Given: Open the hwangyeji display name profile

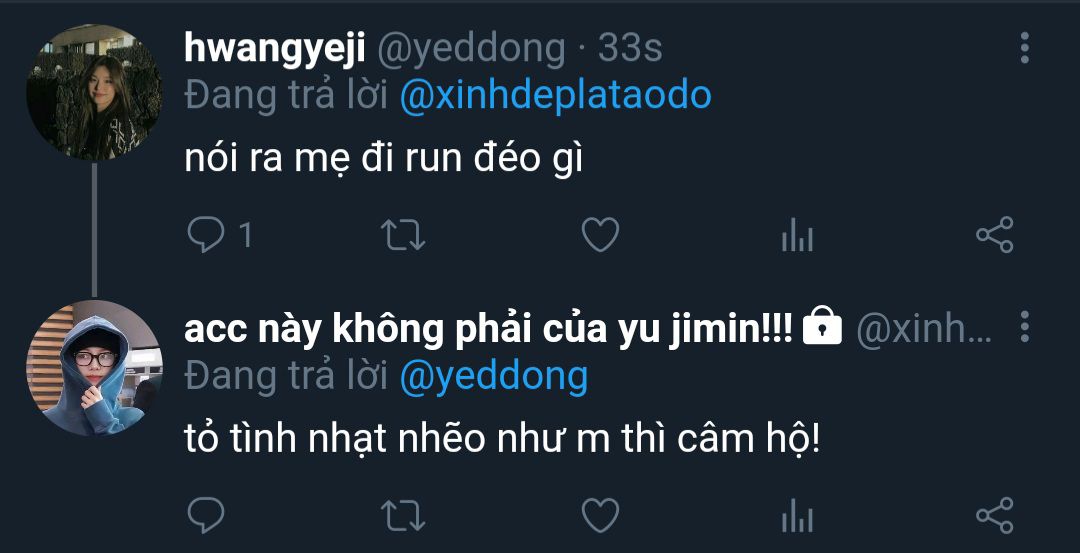Looking at the screenshot, I should [x=275, y=49].
